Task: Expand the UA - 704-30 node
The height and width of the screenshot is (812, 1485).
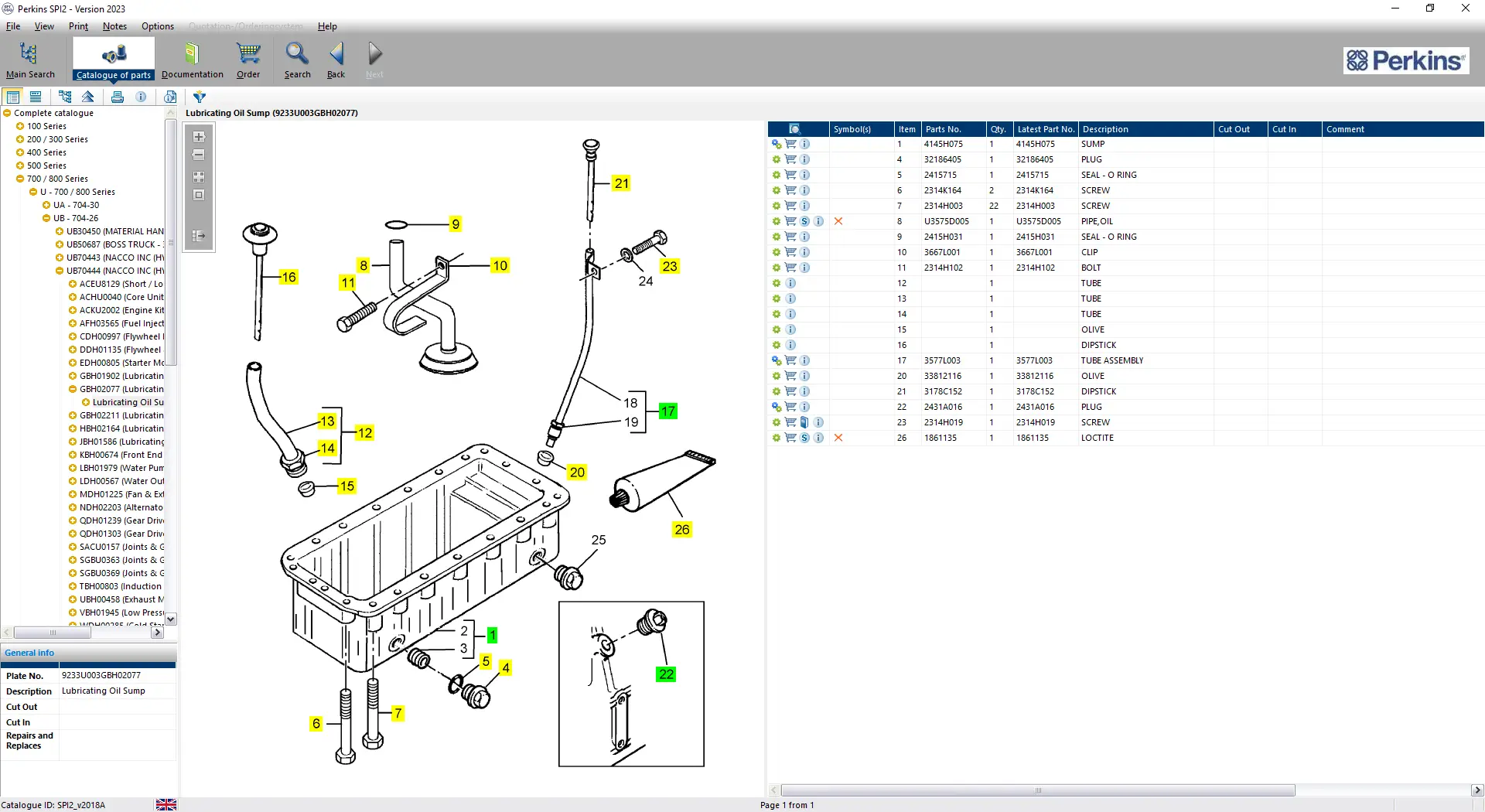Action: tap(46, 205)
